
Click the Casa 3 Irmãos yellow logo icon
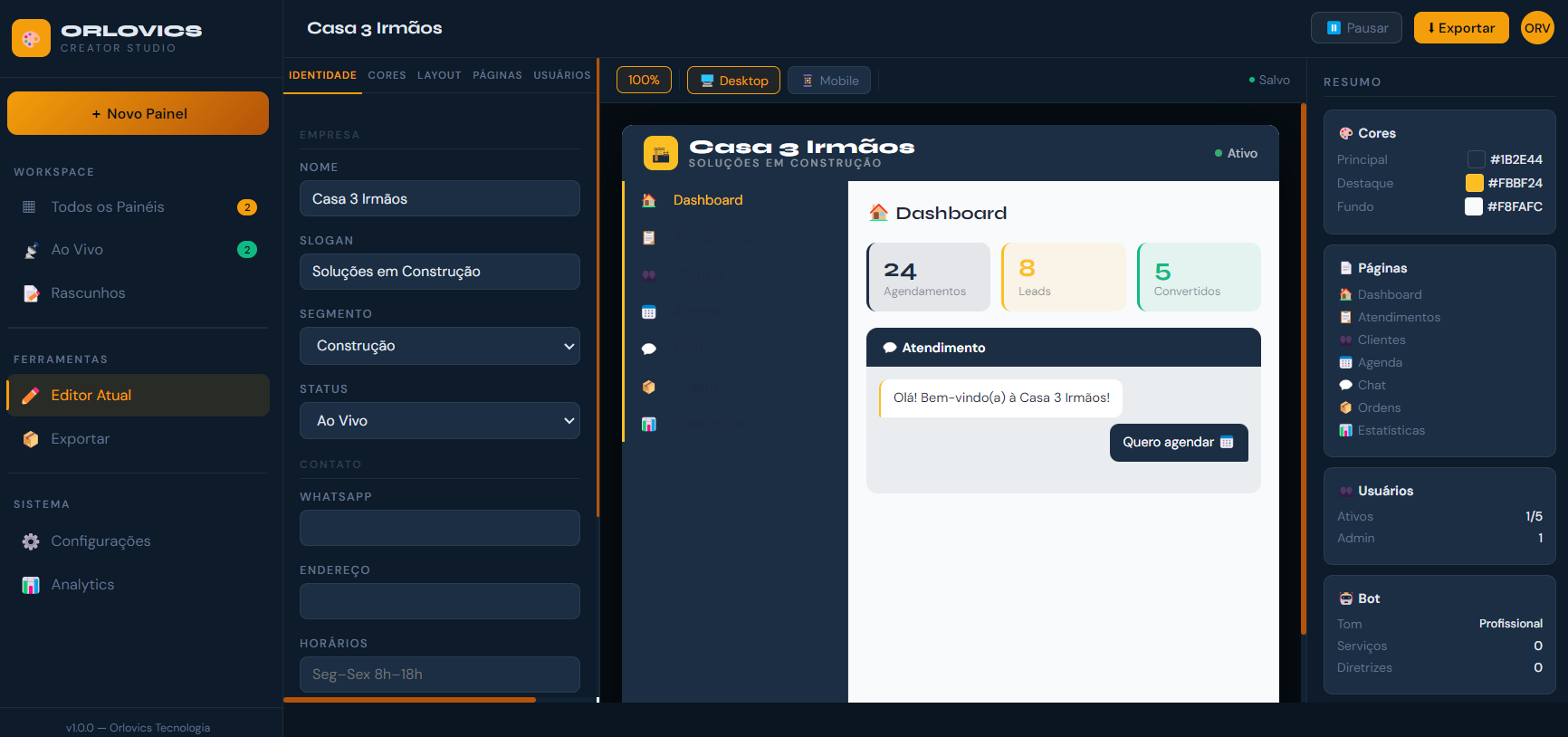(x=661, y=153)
